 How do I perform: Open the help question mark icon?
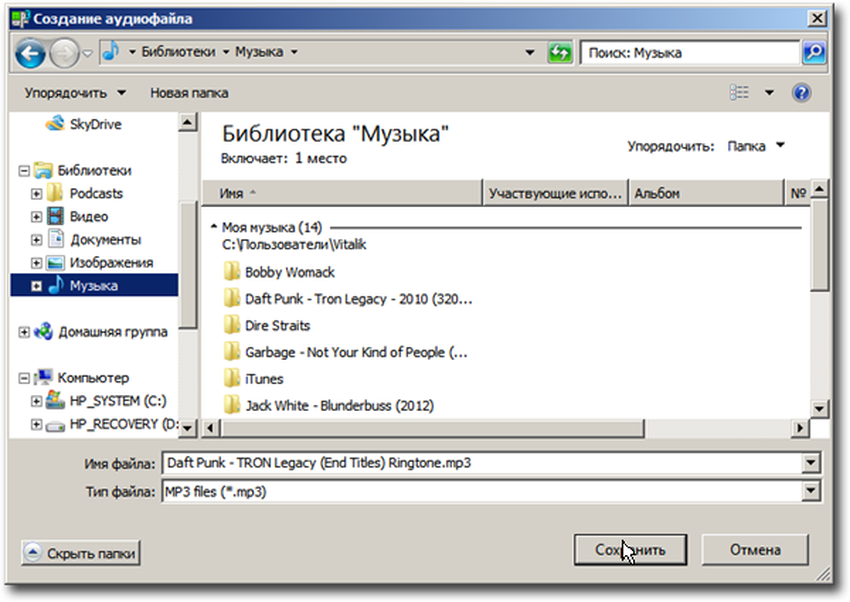pos(800,93)
